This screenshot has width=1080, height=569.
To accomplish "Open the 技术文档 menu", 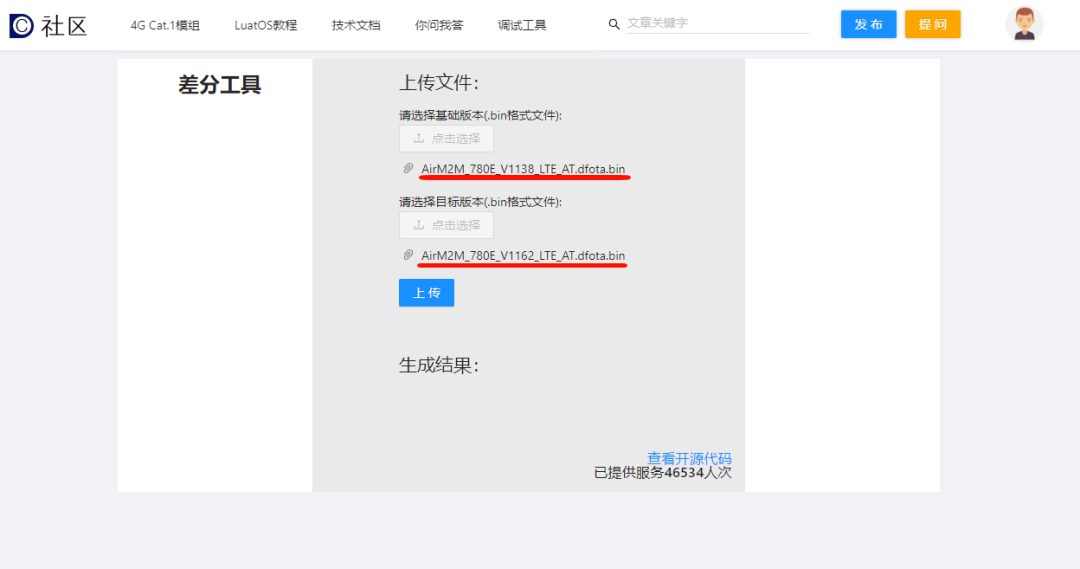I will (356, 25).
